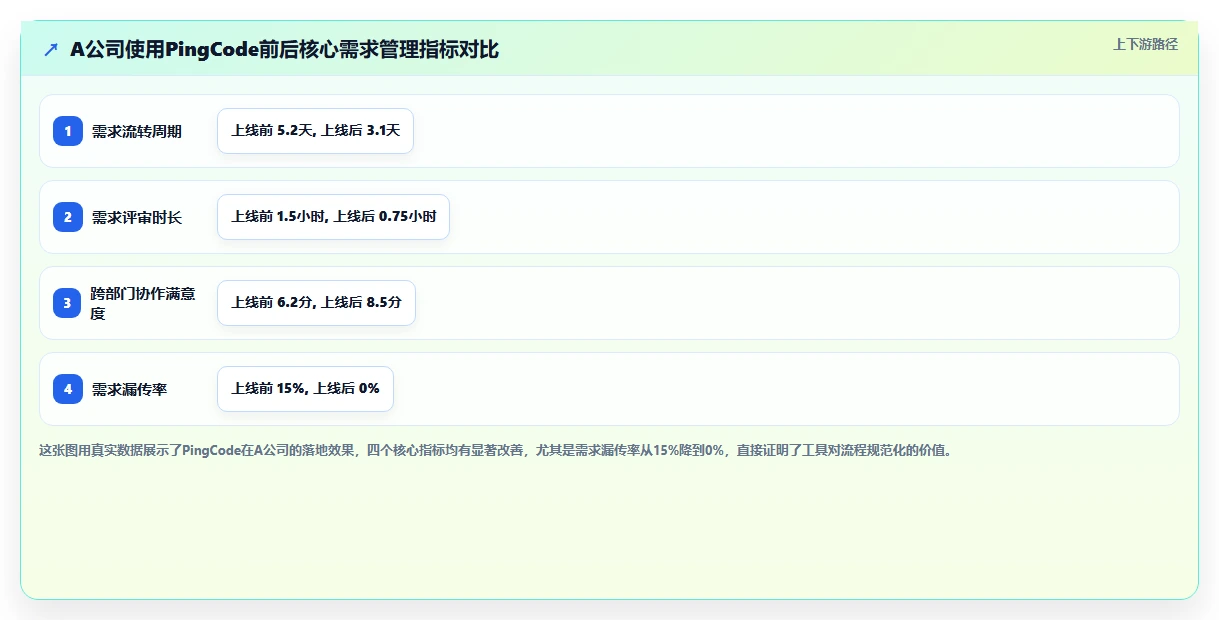Select the 需求评审时长 label
1219x620 pixels.
[x=137, y=217]
